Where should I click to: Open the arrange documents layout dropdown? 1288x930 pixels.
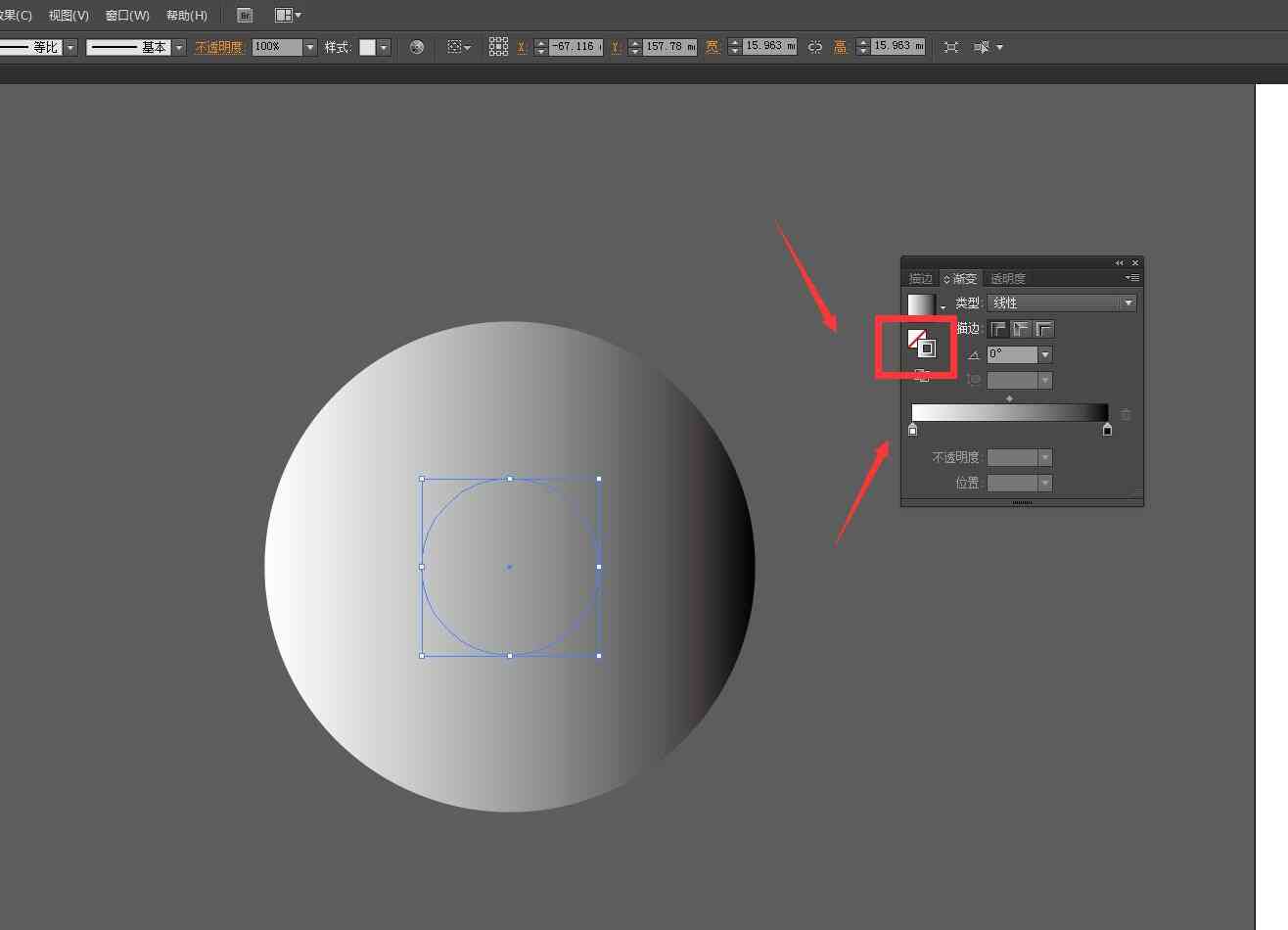[x=288, y=15]
